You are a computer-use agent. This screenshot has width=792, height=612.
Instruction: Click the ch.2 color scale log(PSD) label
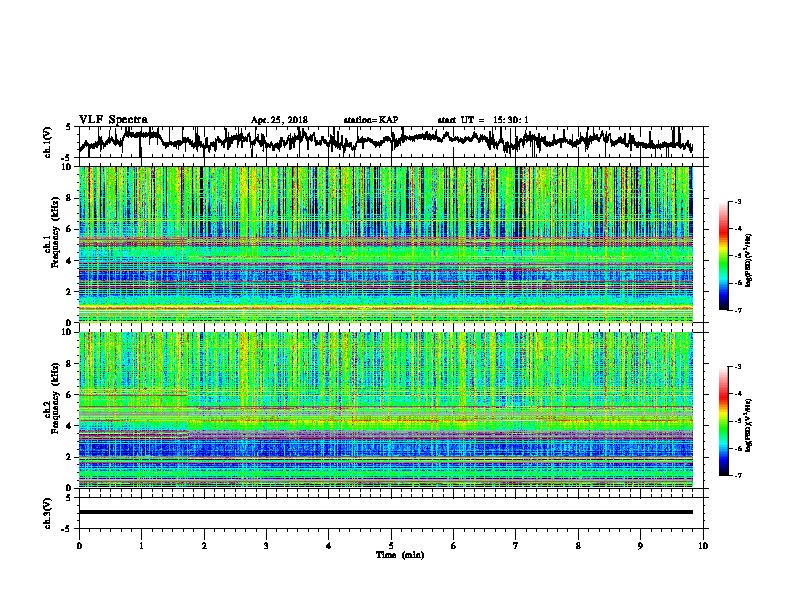click(x=748, y=425)
